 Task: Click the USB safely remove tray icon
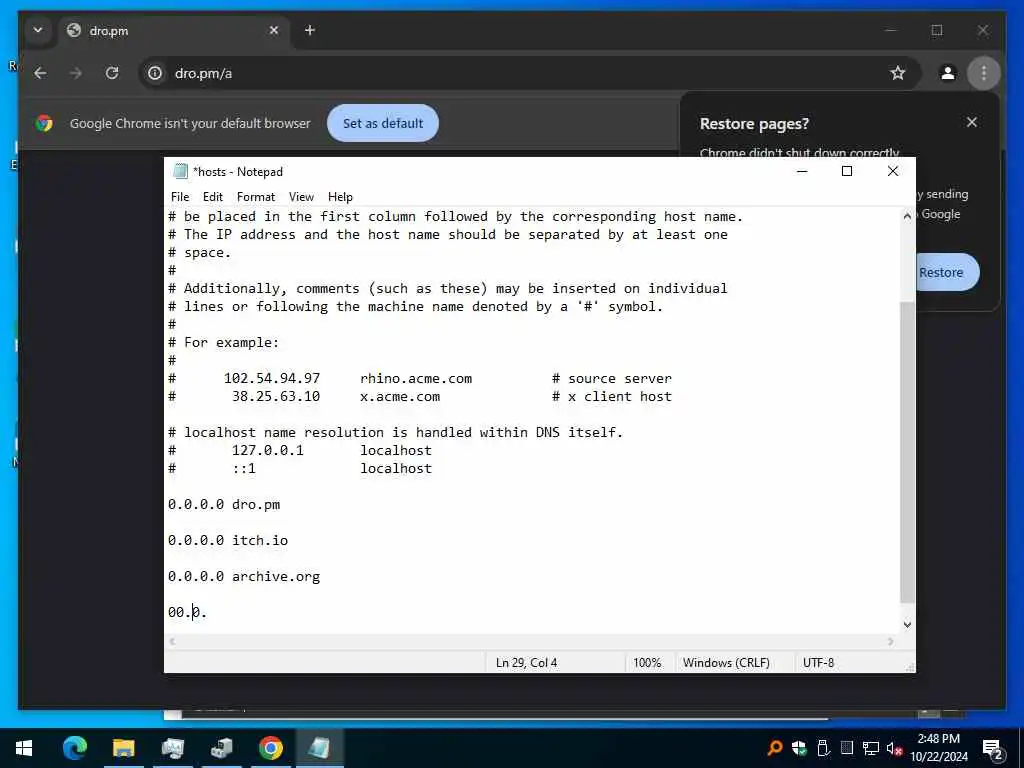[x=823, y=748]
